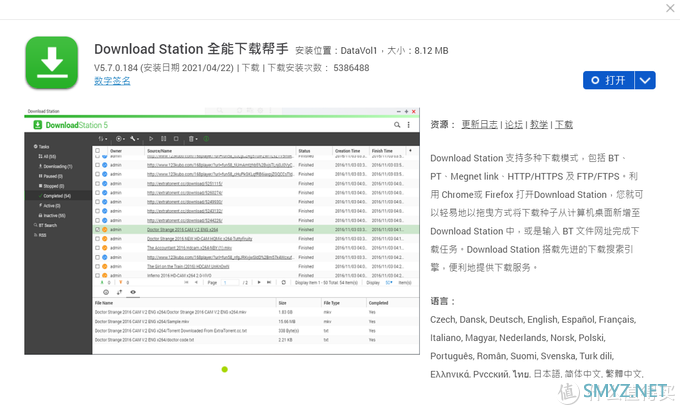Click the version text "V5.7.0.184"

pyautogui.click(x=116, y=68)
